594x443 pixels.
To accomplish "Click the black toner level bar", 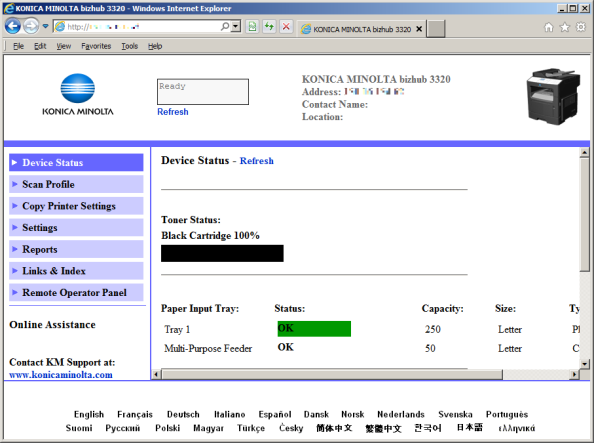I will (x=222, y=253).
